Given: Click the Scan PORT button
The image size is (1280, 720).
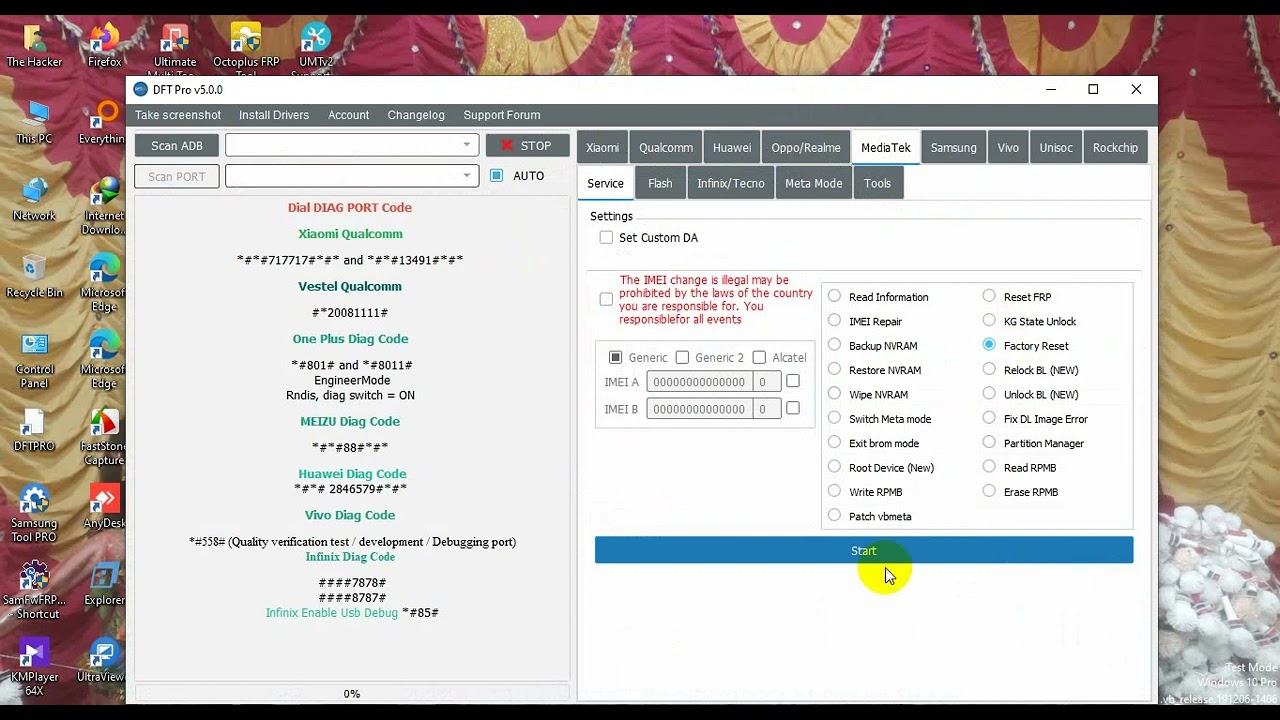Looking at the screenshot, I should click(177, 177).
